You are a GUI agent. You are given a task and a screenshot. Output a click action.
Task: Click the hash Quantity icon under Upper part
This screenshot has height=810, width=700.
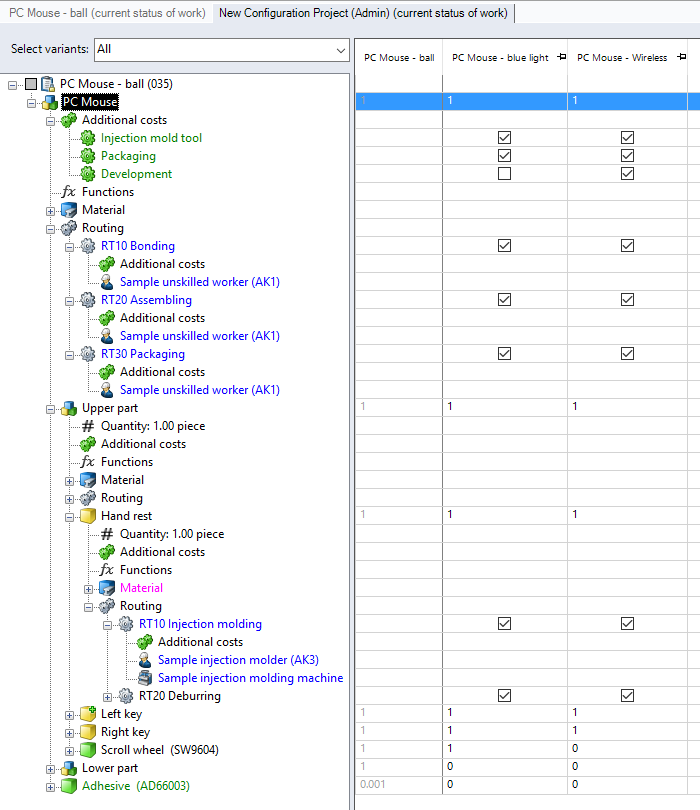tap(88, 426)
